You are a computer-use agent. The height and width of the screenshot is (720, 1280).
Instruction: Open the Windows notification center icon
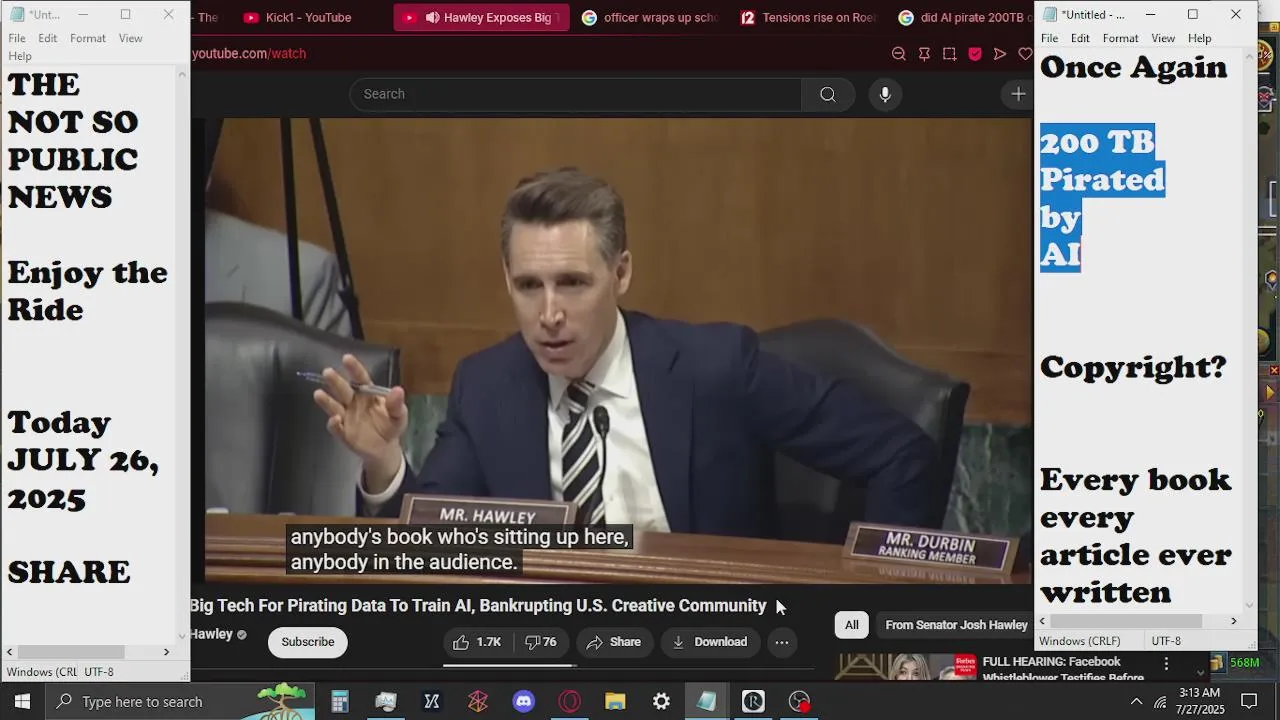coord(1249,702)
